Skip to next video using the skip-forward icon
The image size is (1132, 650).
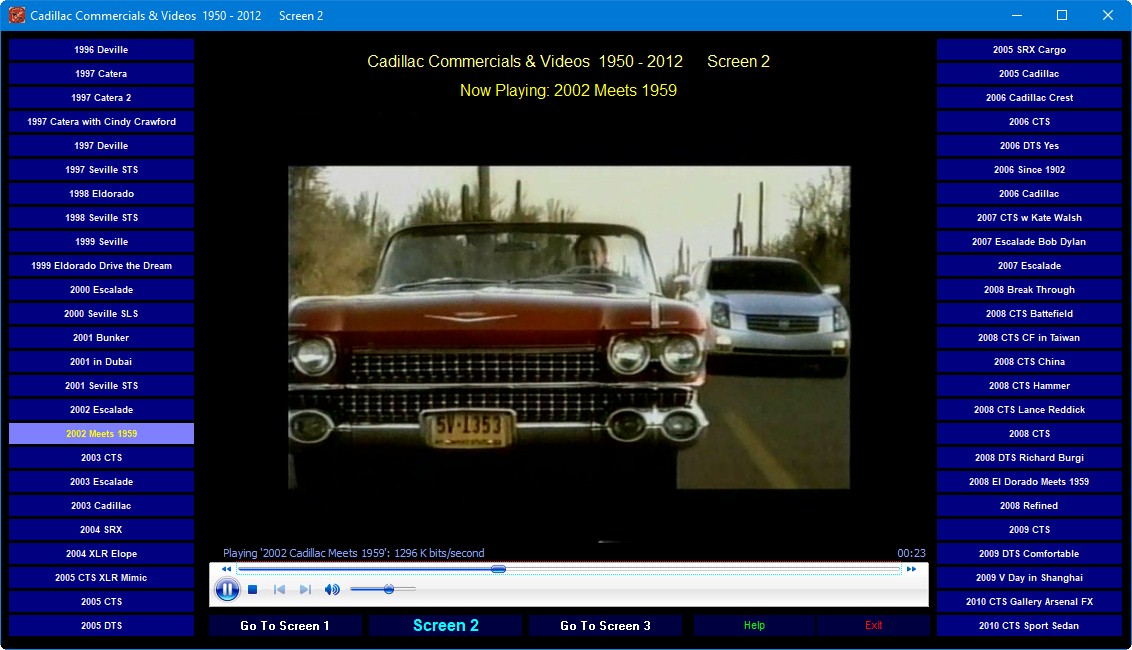305,589
